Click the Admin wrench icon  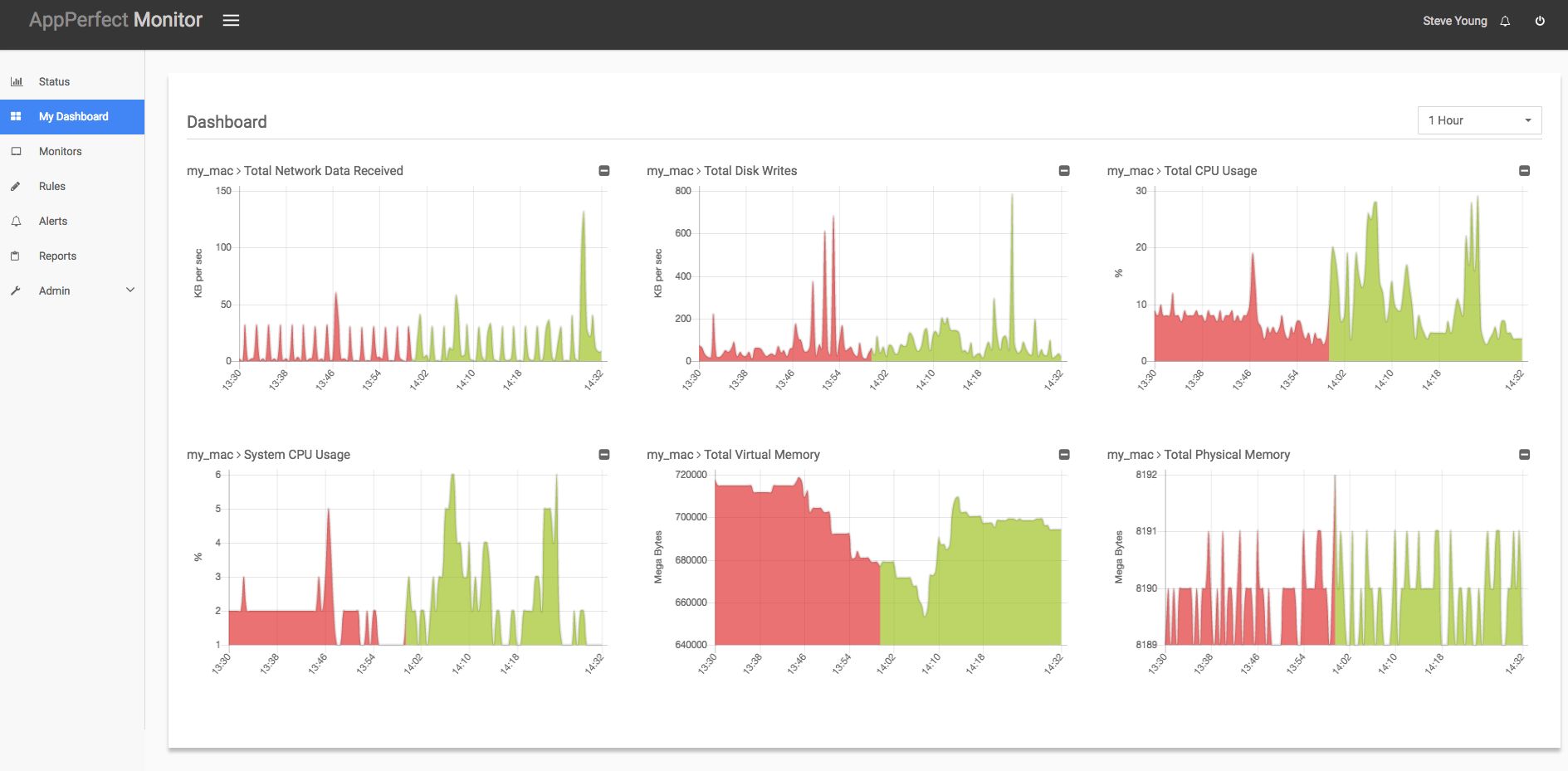coord(17,290)
